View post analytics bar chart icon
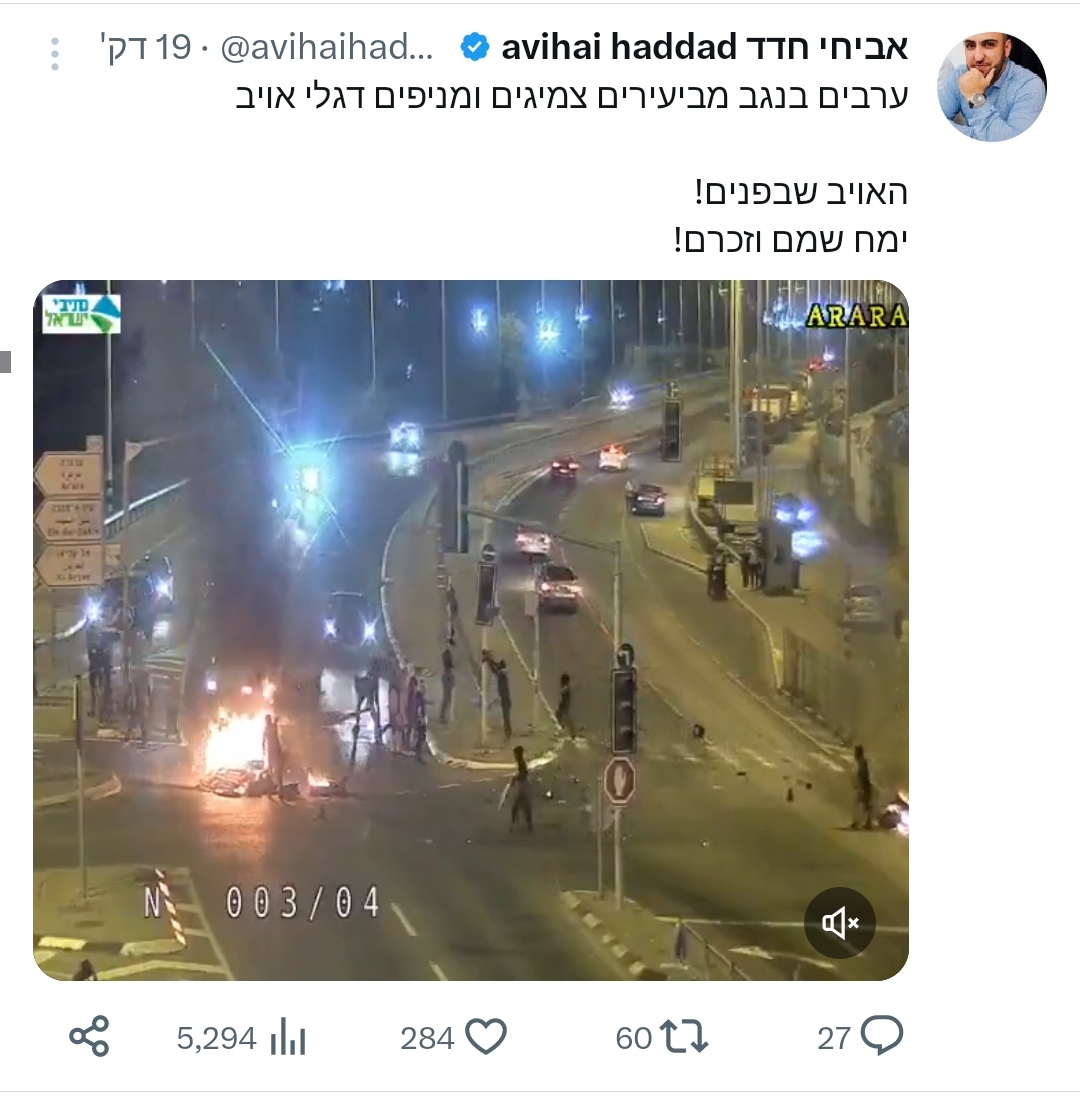This screenshot has width=1080, height=1101. 288,1038
